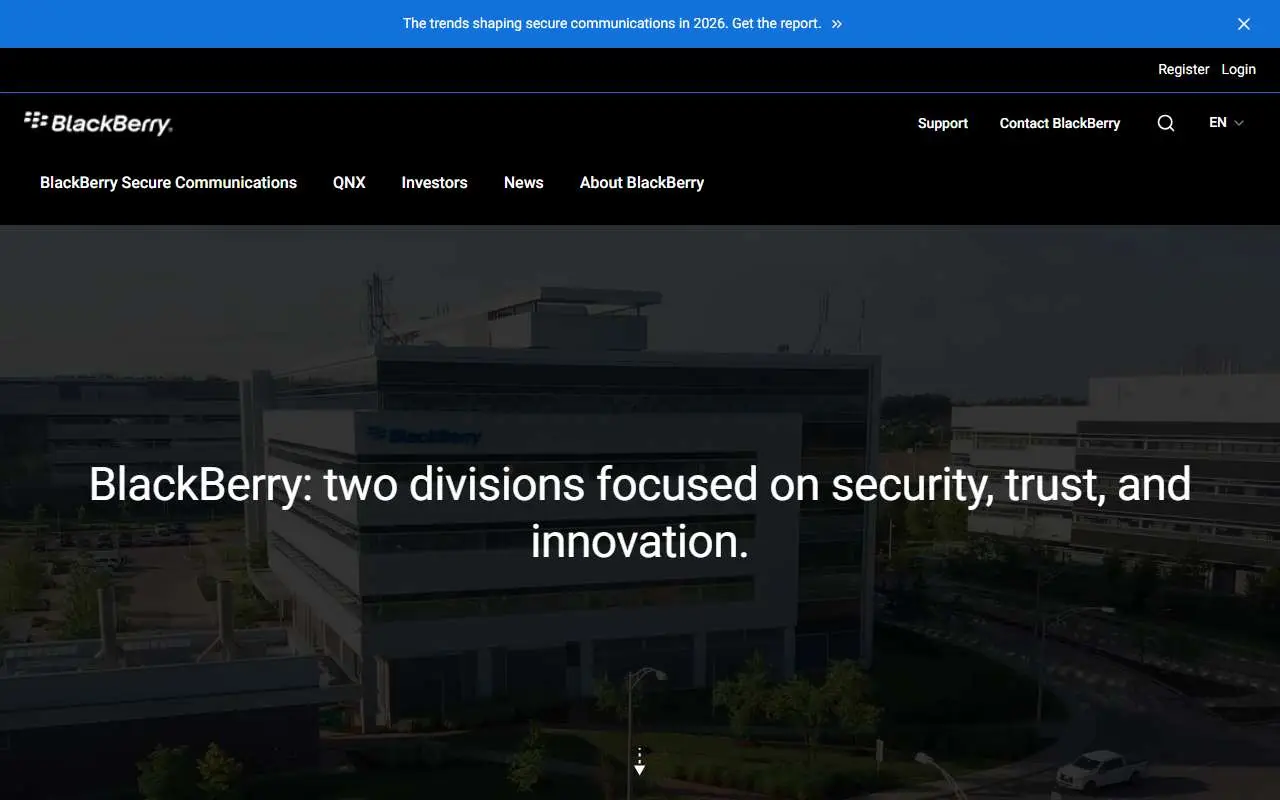Screen dimensions: 1280x800
Task: Expand the EN language dropdown
Action: click(1226, 123)
